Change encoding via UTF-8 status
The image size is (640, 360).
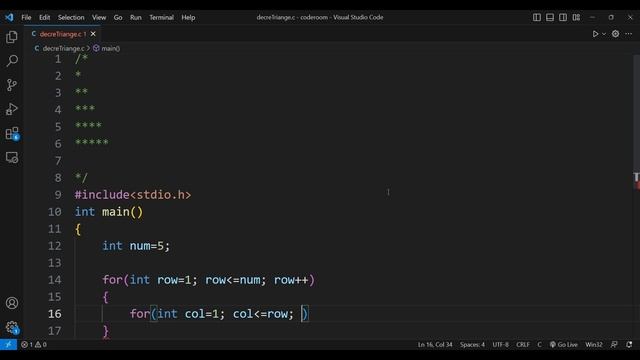(500, 344)
